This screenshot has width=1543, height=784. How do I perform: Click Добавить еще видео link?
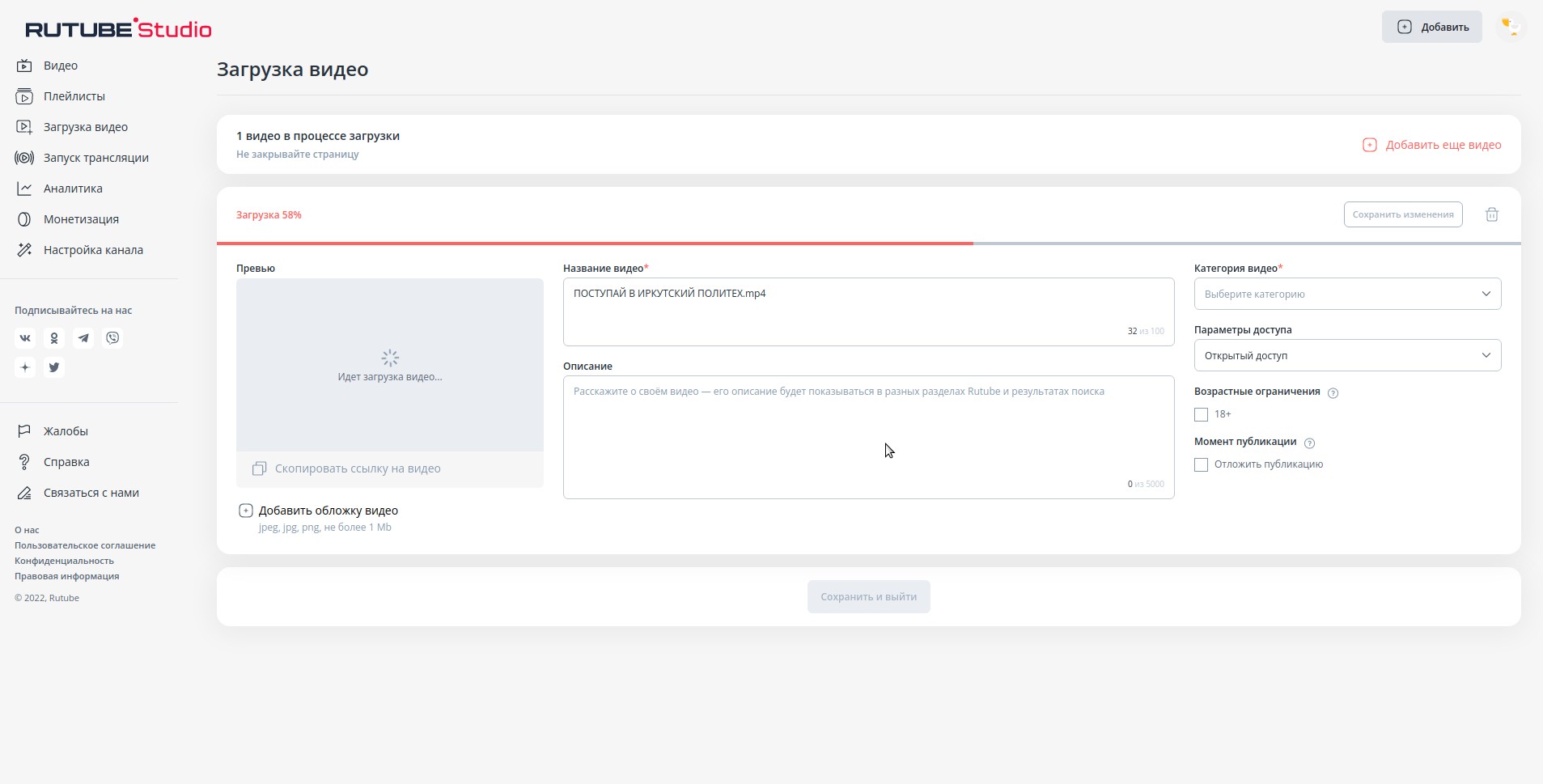(x=1432, y=145)
